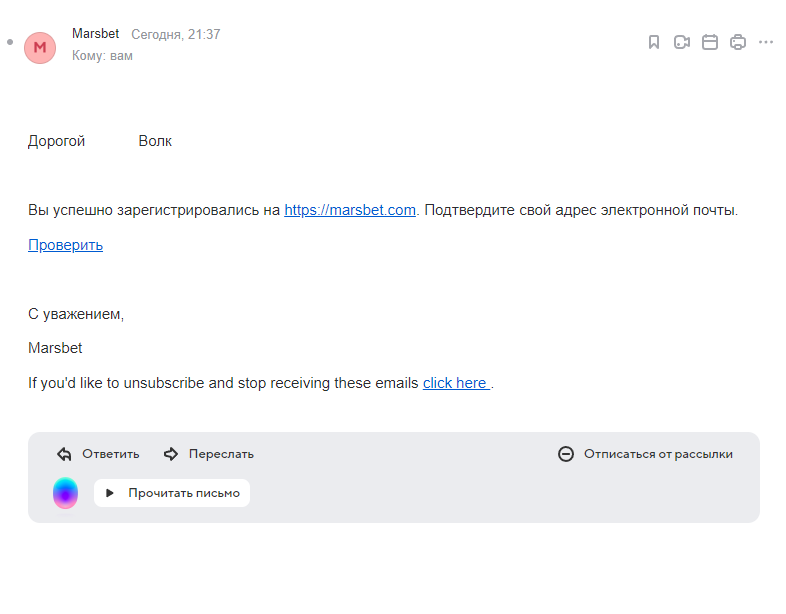Click Отписаться от рассылки text
The height and width of the screenshot is (614, 786).
point(658,454)
